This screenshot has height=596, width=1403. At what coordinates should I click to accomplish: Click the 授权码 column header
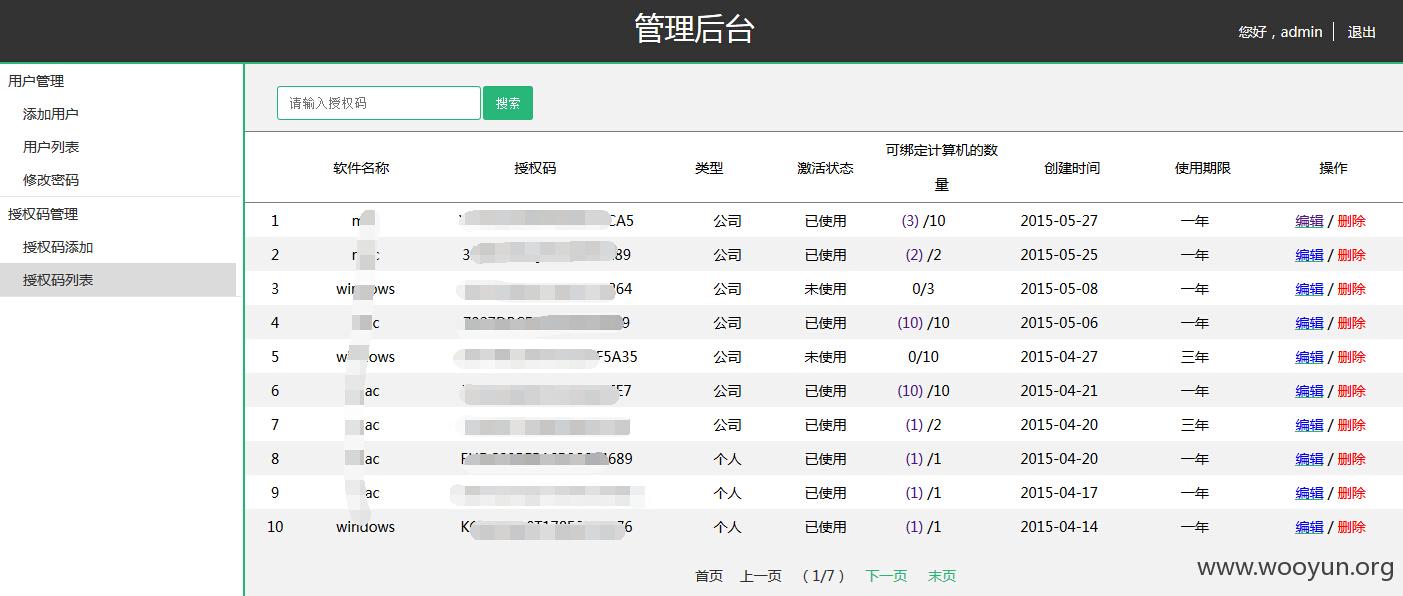(x=535, y=168)
